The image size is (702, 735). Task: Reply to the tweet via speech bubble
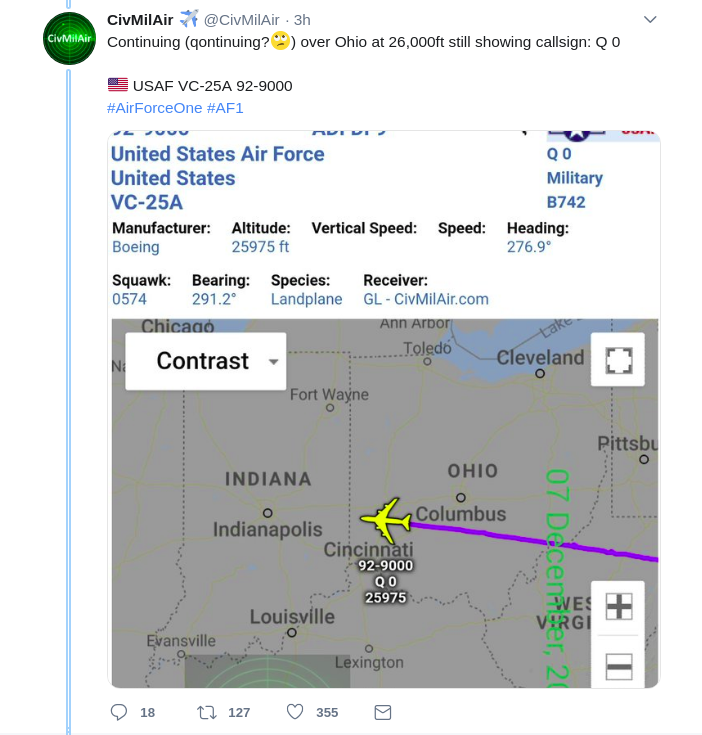click(x=119, y=712)
